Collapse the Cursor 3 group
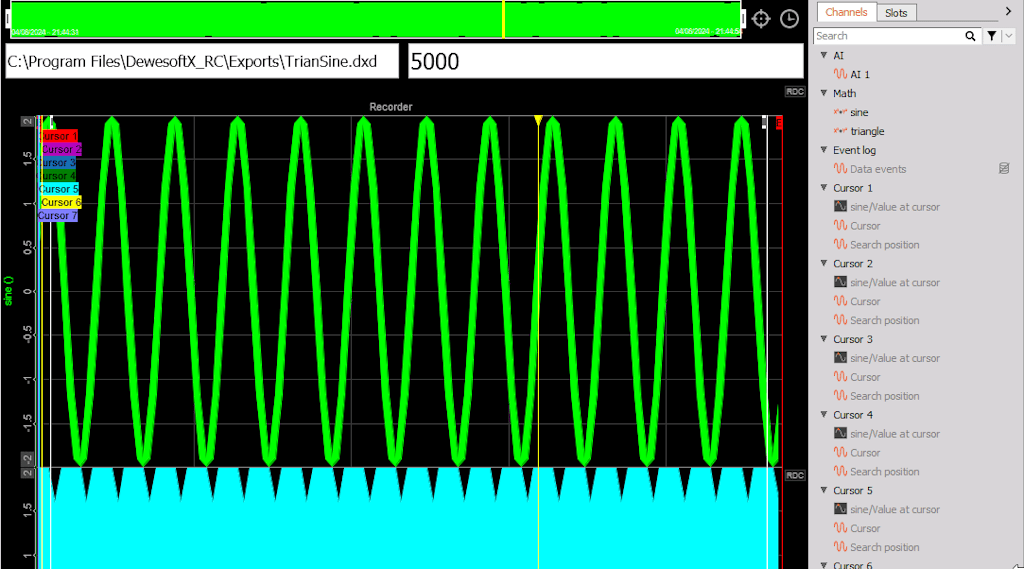This screenshot has height=569, width=1024. click(824, 339)
